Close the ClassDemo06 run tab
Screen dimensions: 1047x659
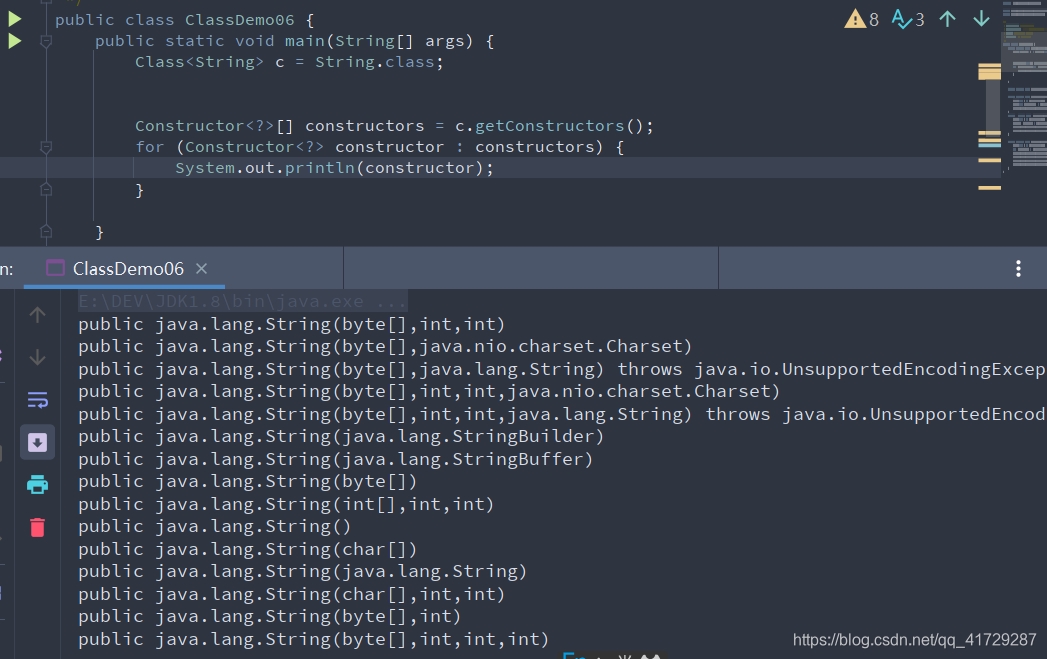[x=201, y=268]
